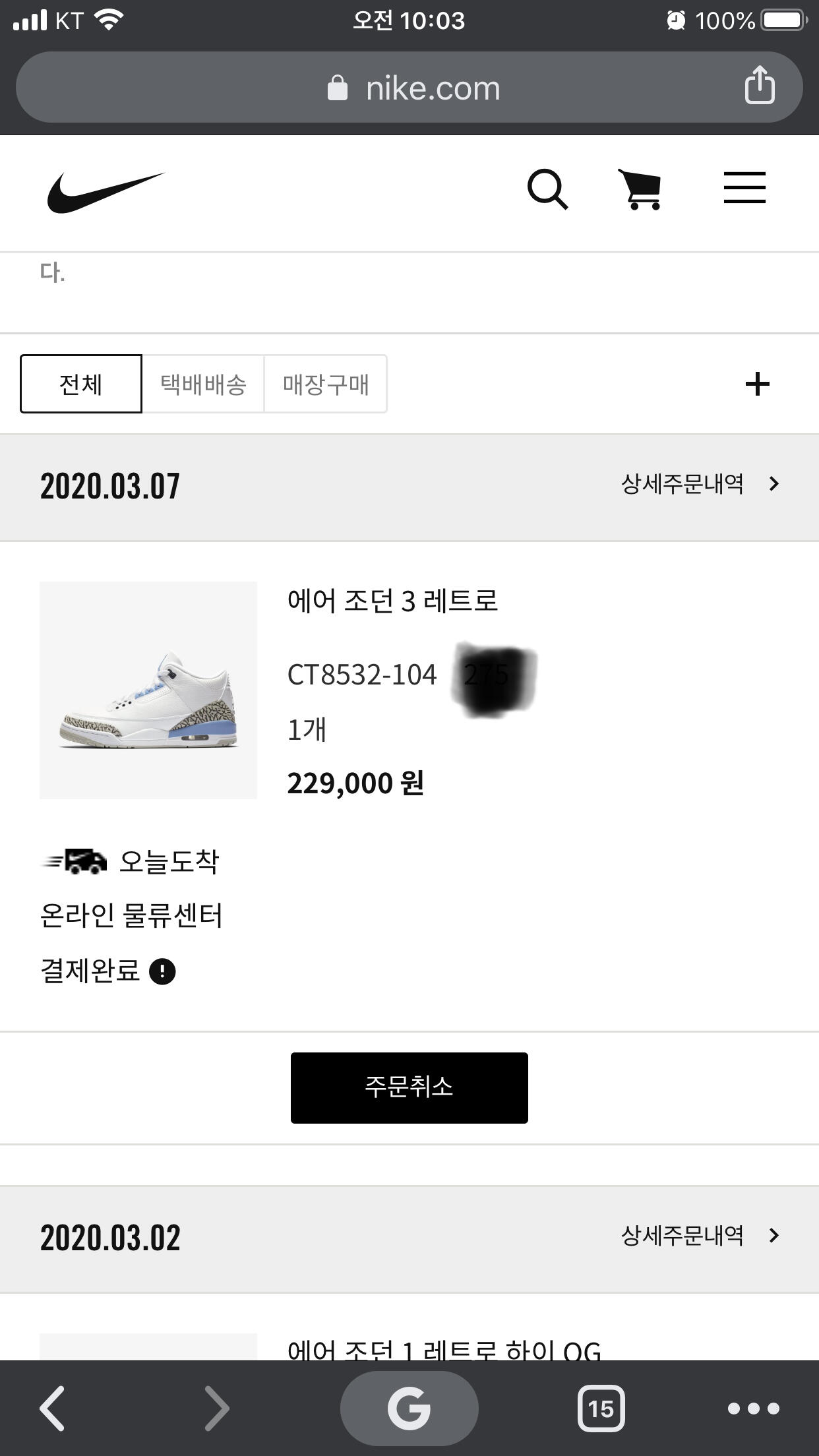Image resolution: width=819 pixels, height=1456 pixels.
Task: Switch to the 매장구매 tab
Action: coord(326,384)
